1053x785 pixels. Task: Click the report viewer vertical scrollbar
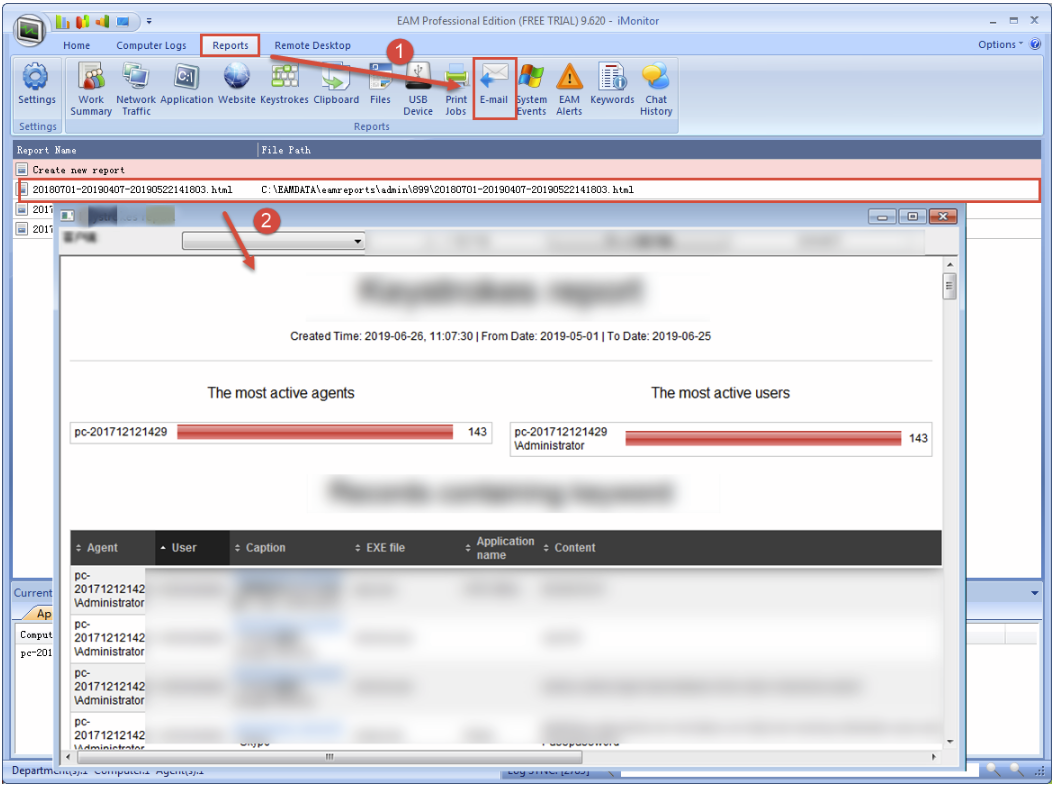tap(949, 500)
